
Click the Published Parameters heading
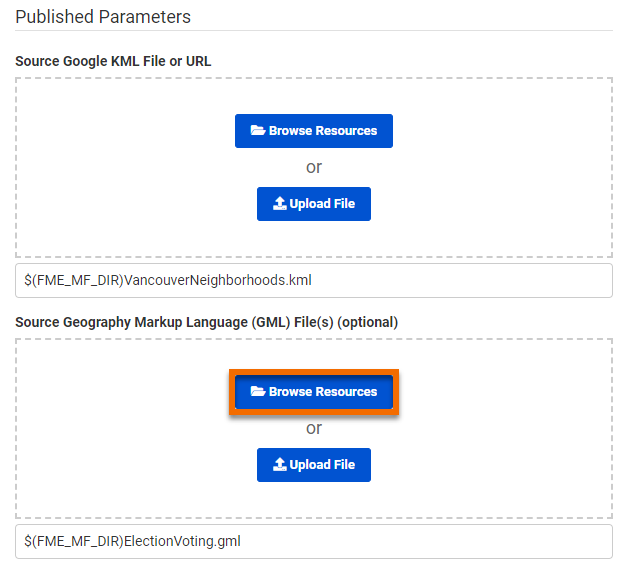click(103, 17)
